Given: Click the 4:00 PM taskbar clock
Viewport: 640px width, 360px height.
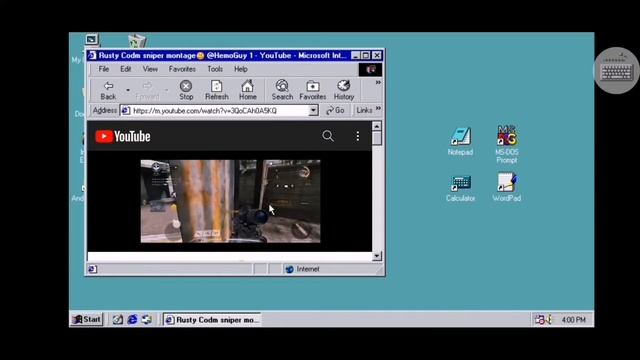Looking at the screenshot, I should click(573, 320).
